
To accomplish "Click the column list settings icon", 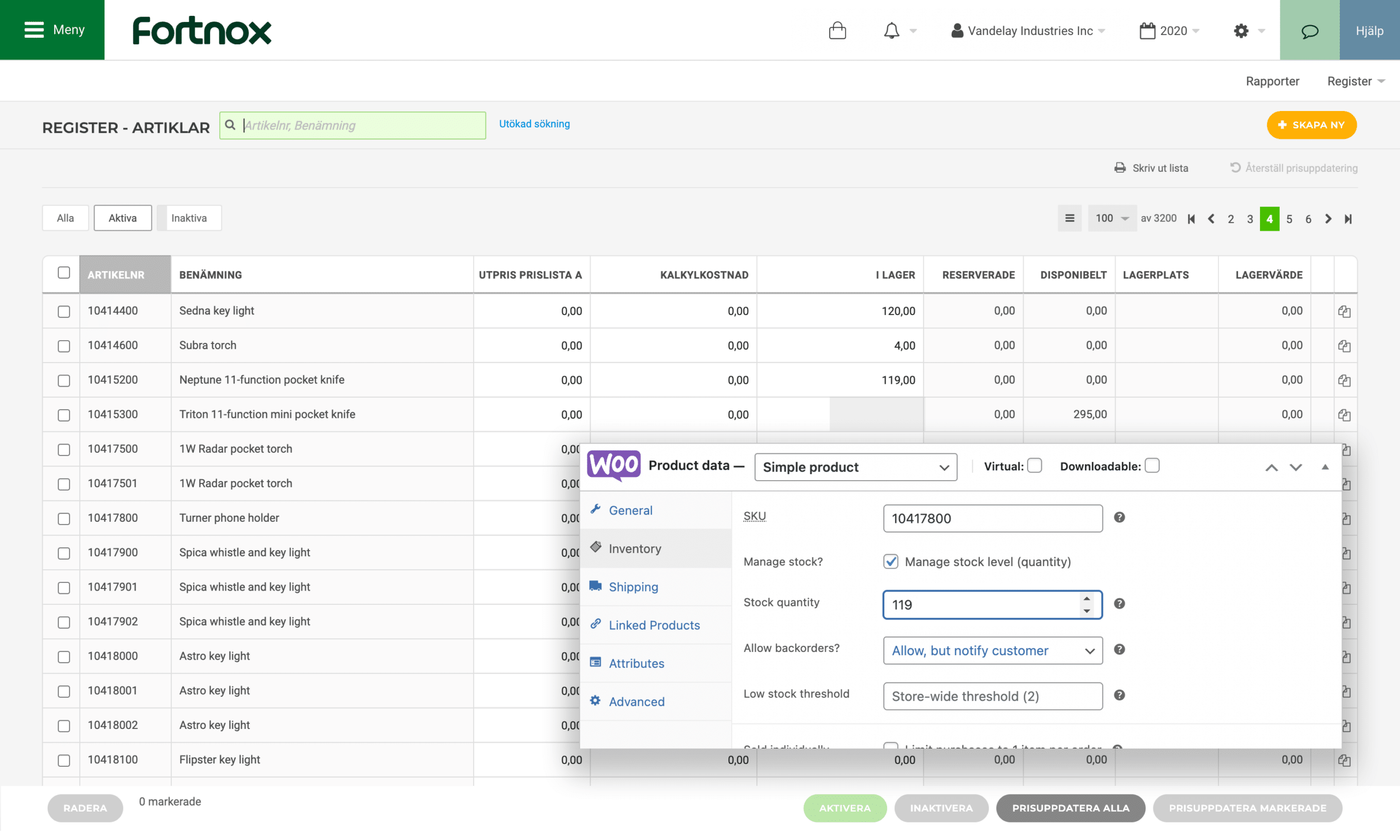I will click(x=1069, y=219).
